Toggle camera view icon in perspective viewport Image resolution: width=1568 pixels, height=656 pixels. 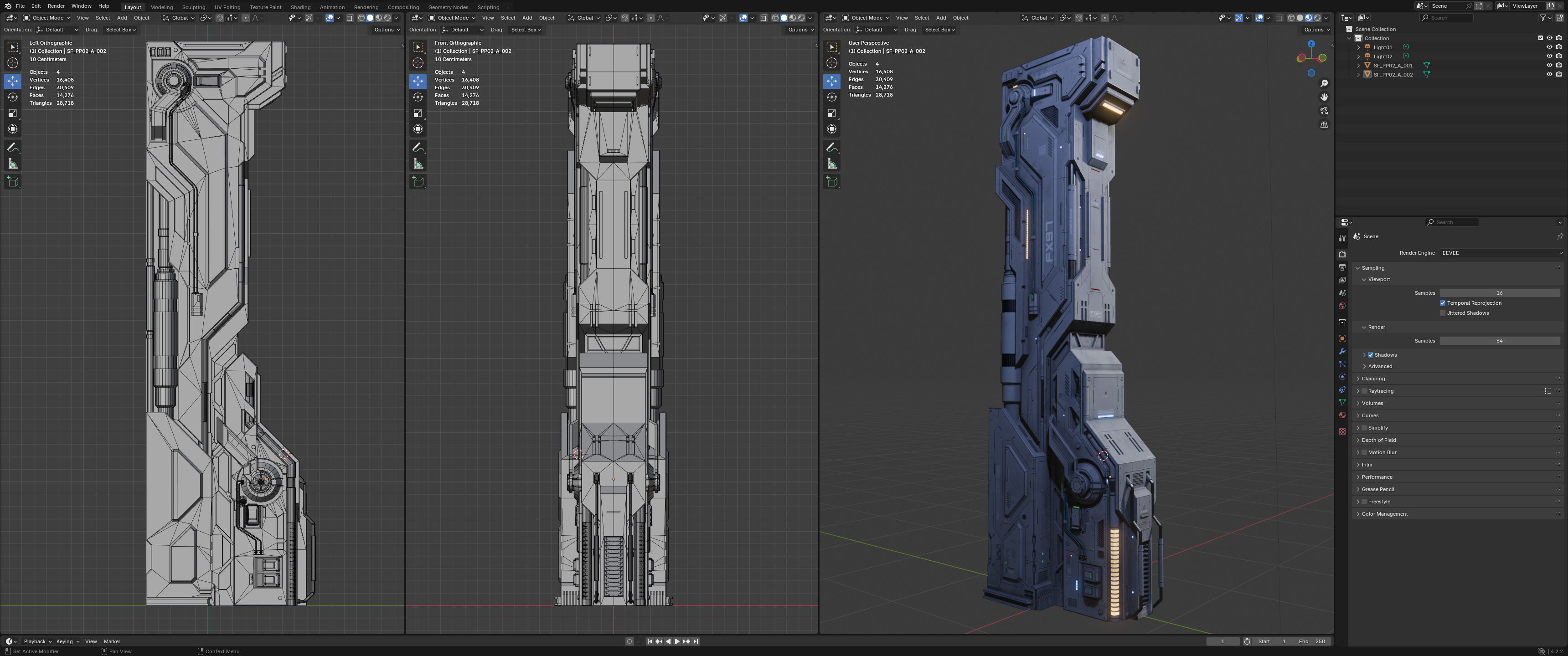coord(1324,111)
